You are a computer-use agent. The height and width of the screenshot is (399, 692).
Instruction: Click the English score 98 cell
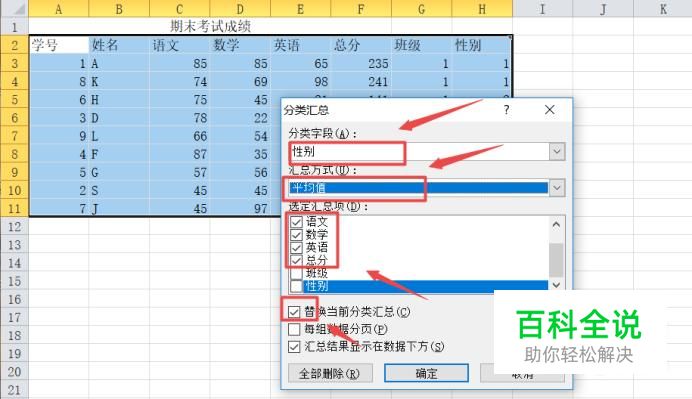tap(301, 82)
